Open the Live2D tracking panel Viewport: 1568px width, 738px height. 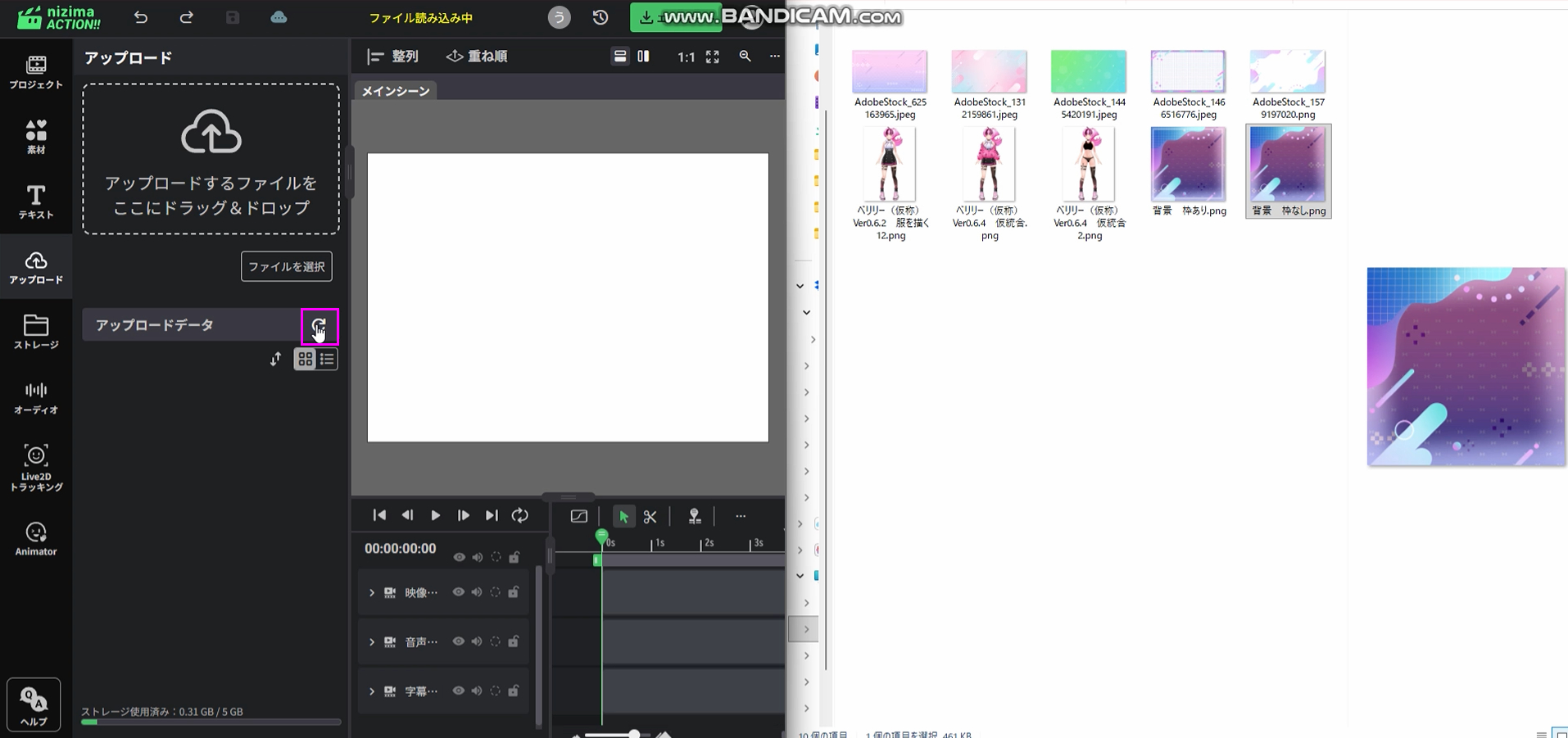tap(36, 467)
